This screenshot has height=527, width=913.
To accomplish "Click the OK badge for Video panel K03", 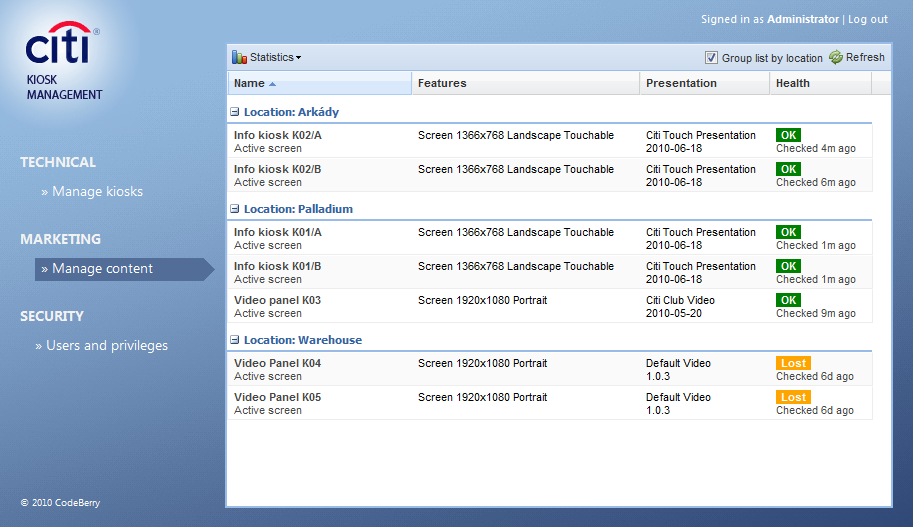I will pyautogui.click(x=788, y=300).
